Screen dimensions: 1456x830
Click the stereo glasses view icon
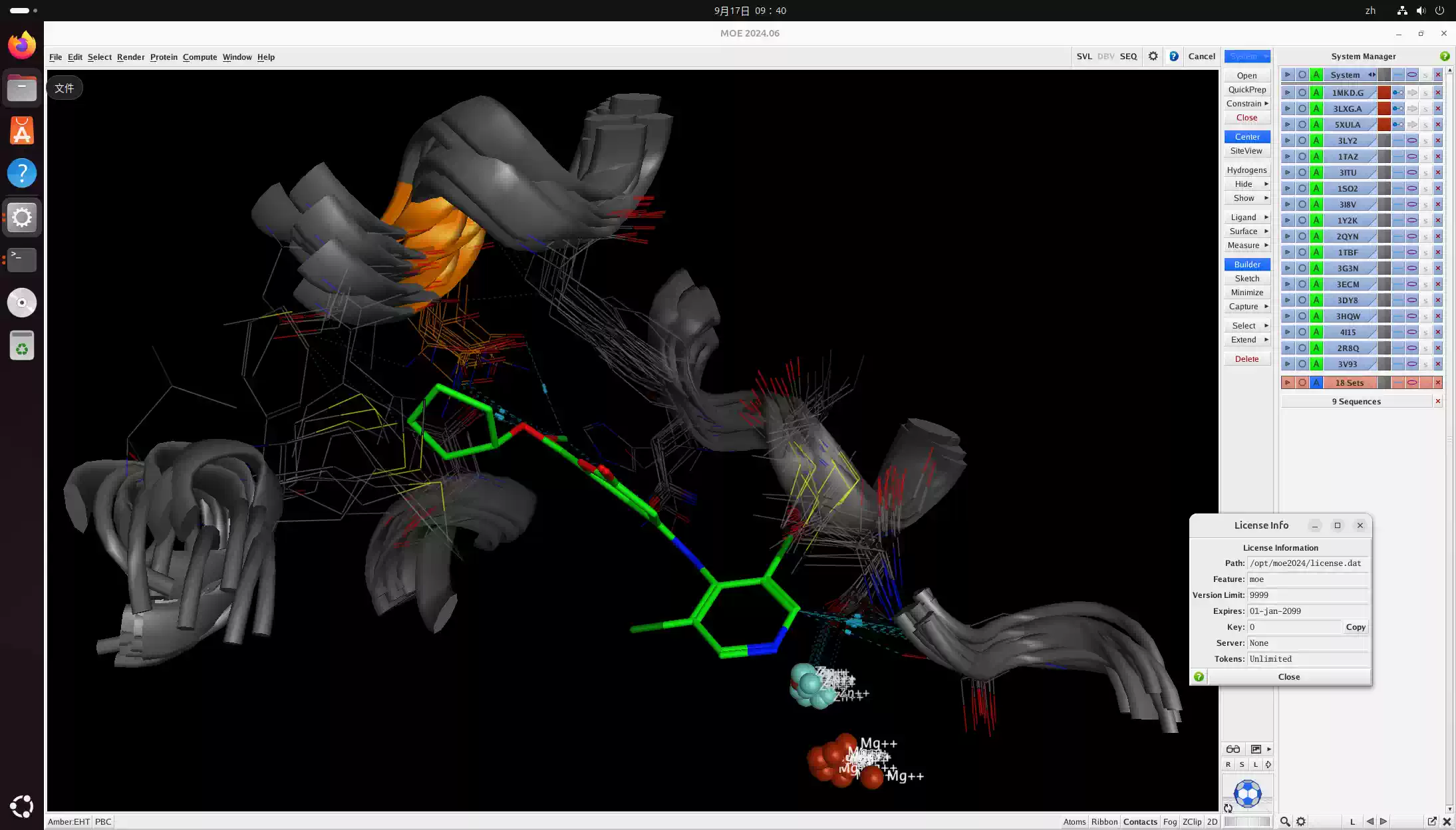1233,749
